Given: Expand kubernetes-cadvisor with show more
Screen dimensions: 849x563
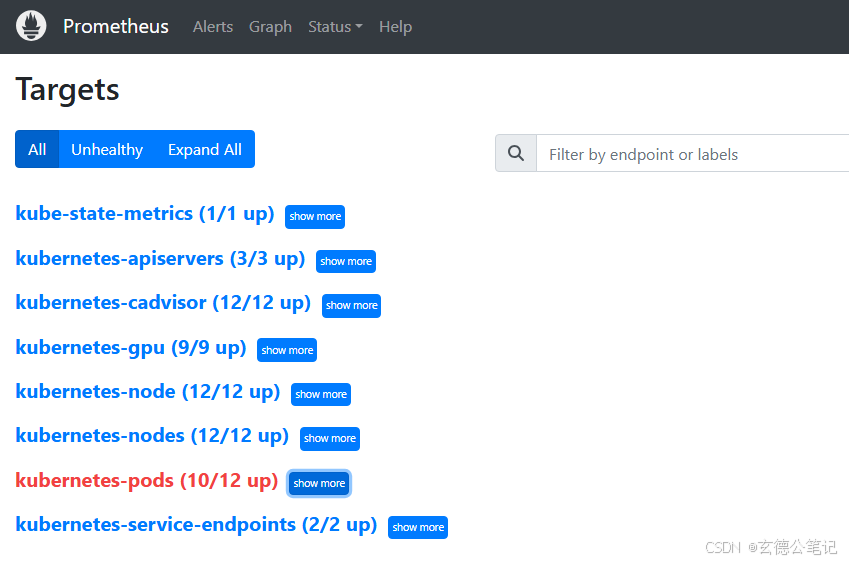Looking at the screenshot, I should coord(351,306).
